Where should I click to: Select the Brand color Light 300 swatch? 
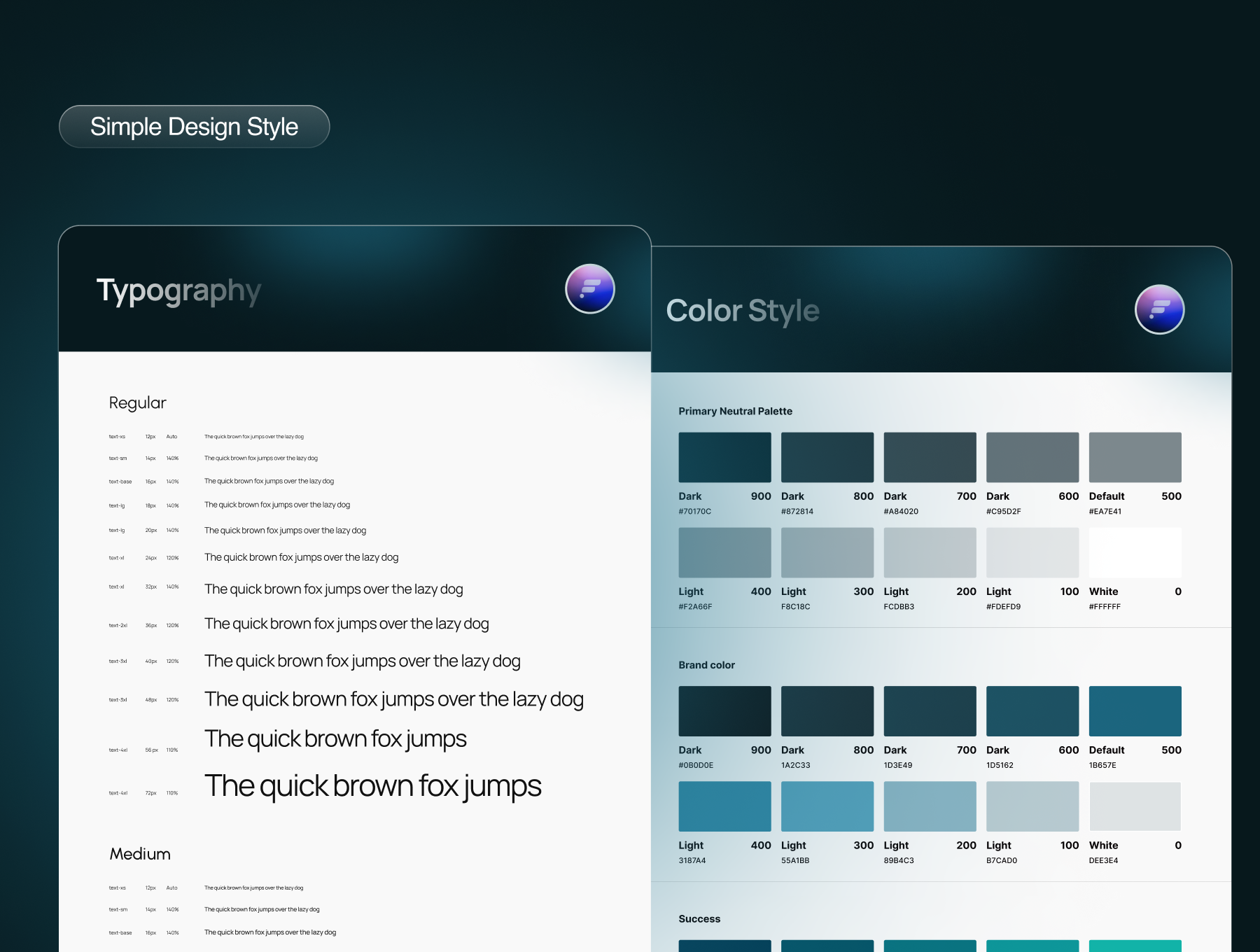pos(827,806)
